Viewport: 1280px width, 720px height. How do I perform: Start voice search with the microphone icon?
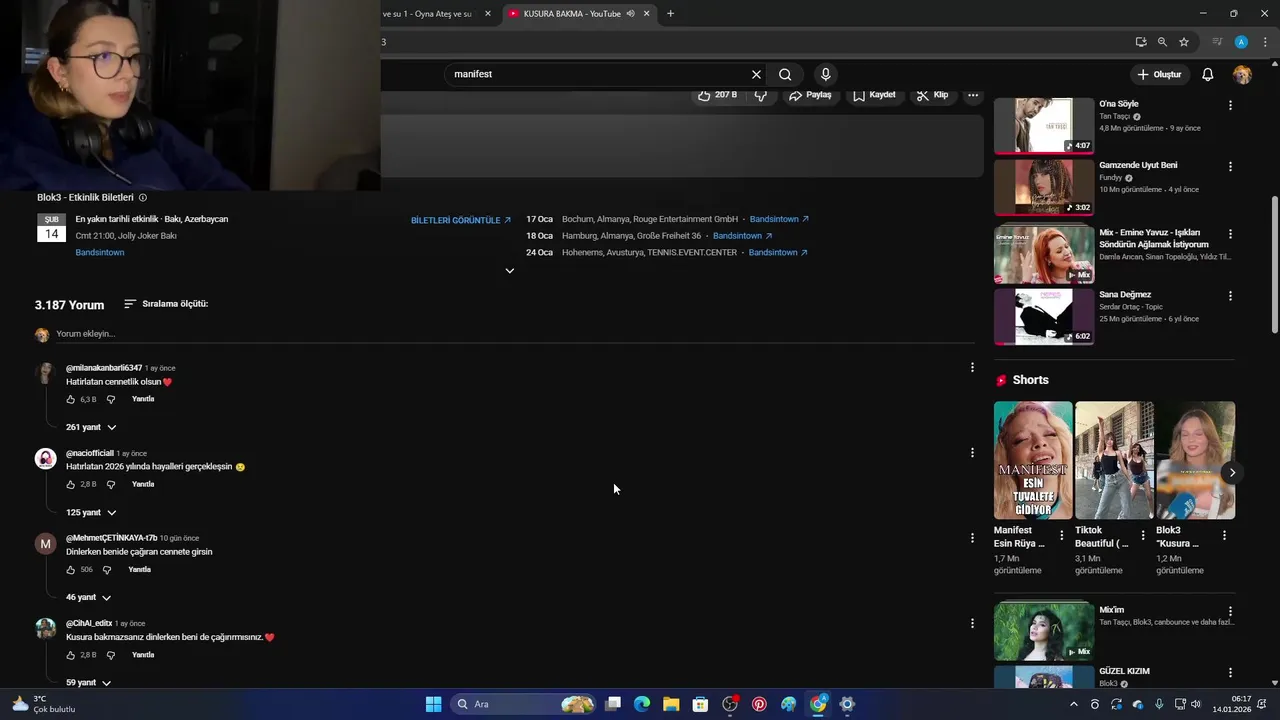click(x=825, y=74)
